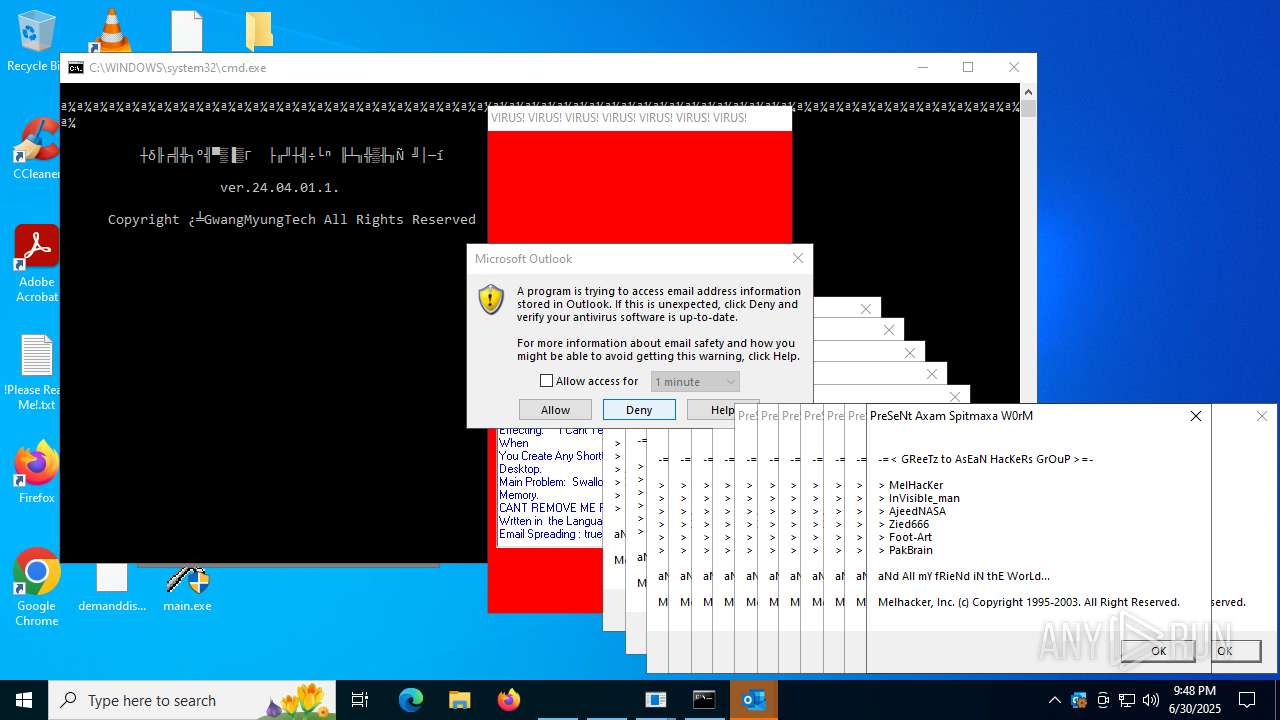Switch to the cmd window on taskbar
This screenshot has width=1280, height=720.
click(705, 700)
